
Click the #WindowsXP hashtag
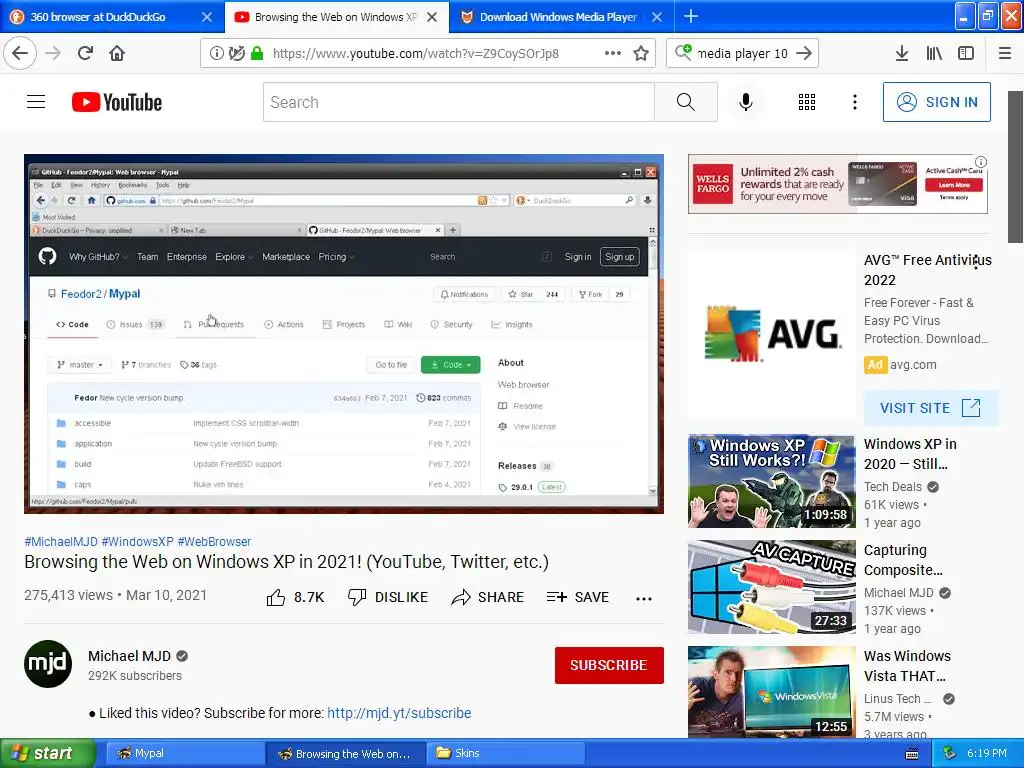137,541
